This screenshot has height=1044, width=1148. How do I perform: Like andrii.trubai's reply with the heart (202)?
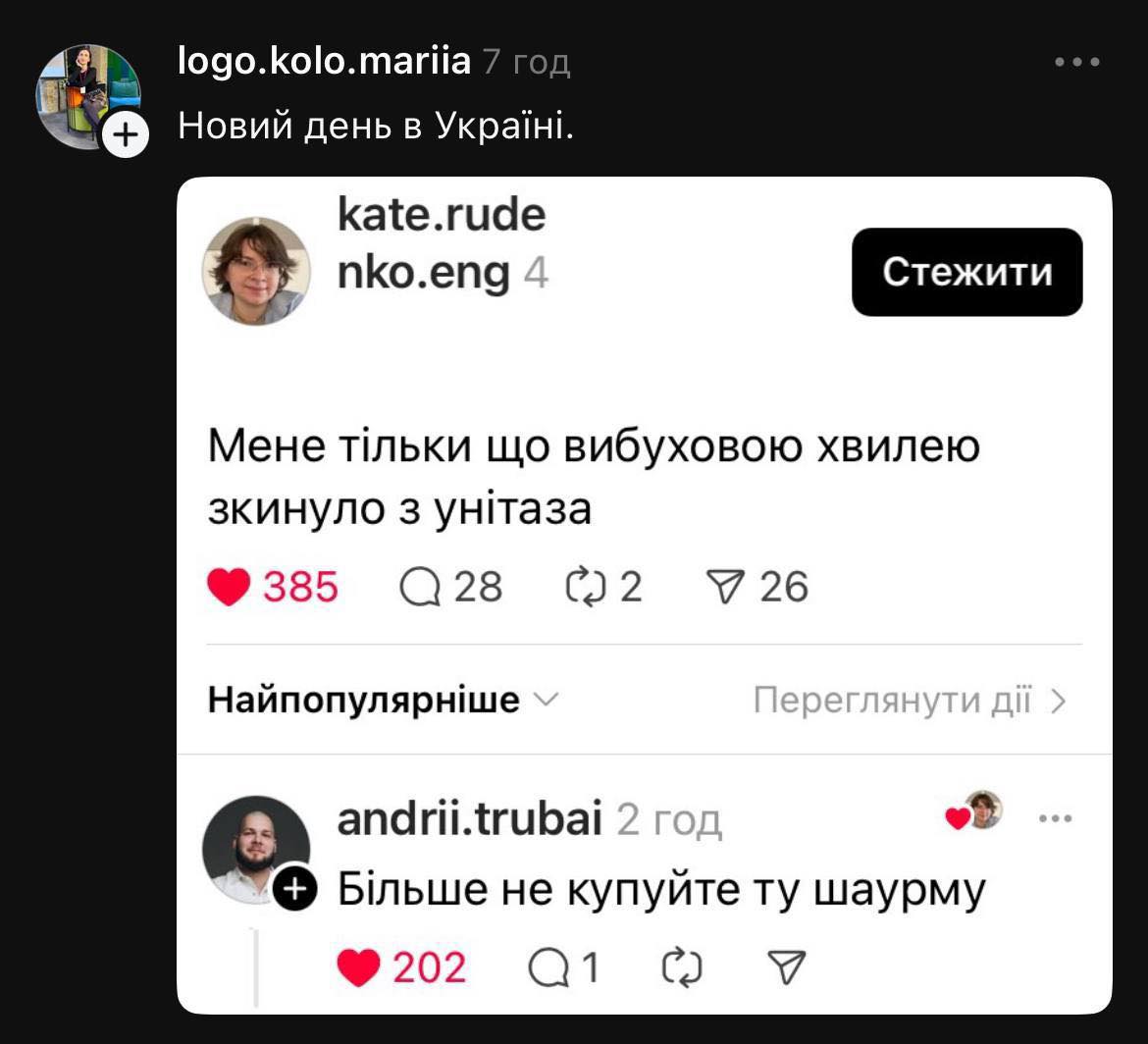pyautogui.click(x=358, y=968)
